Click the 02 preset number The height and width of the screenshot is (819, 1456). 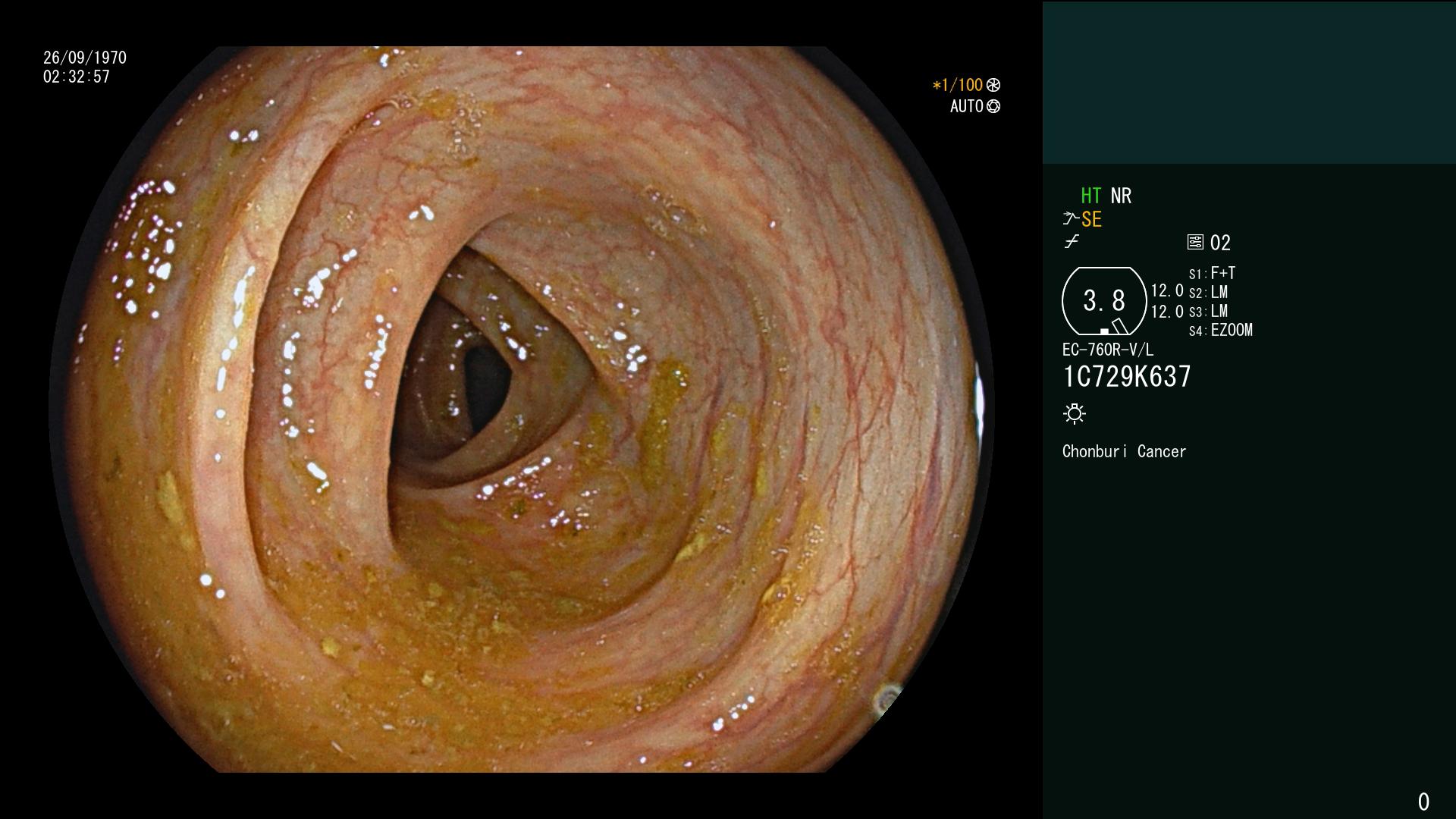[x=1220, y=243]
